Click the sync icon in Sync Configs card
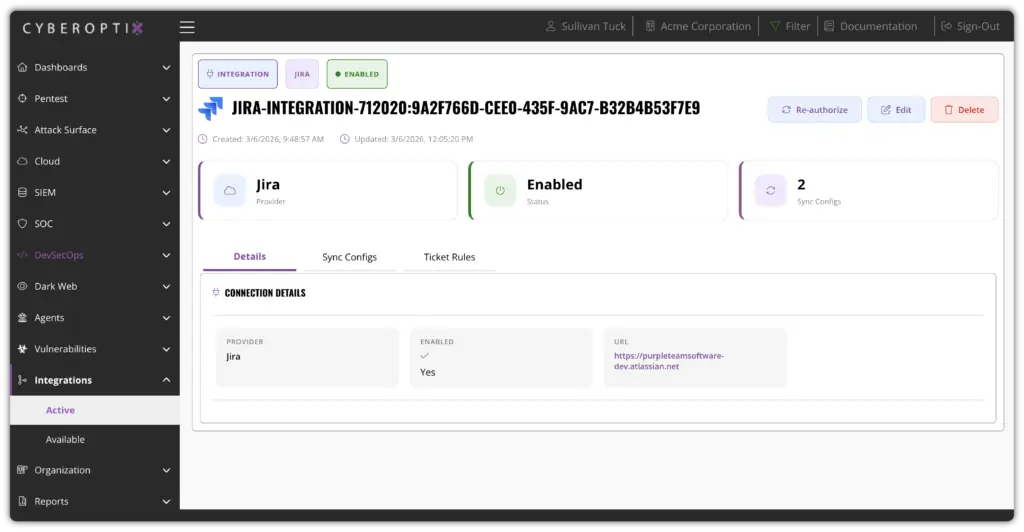This screenshot has height=532, width=1024. coord(770,191)
